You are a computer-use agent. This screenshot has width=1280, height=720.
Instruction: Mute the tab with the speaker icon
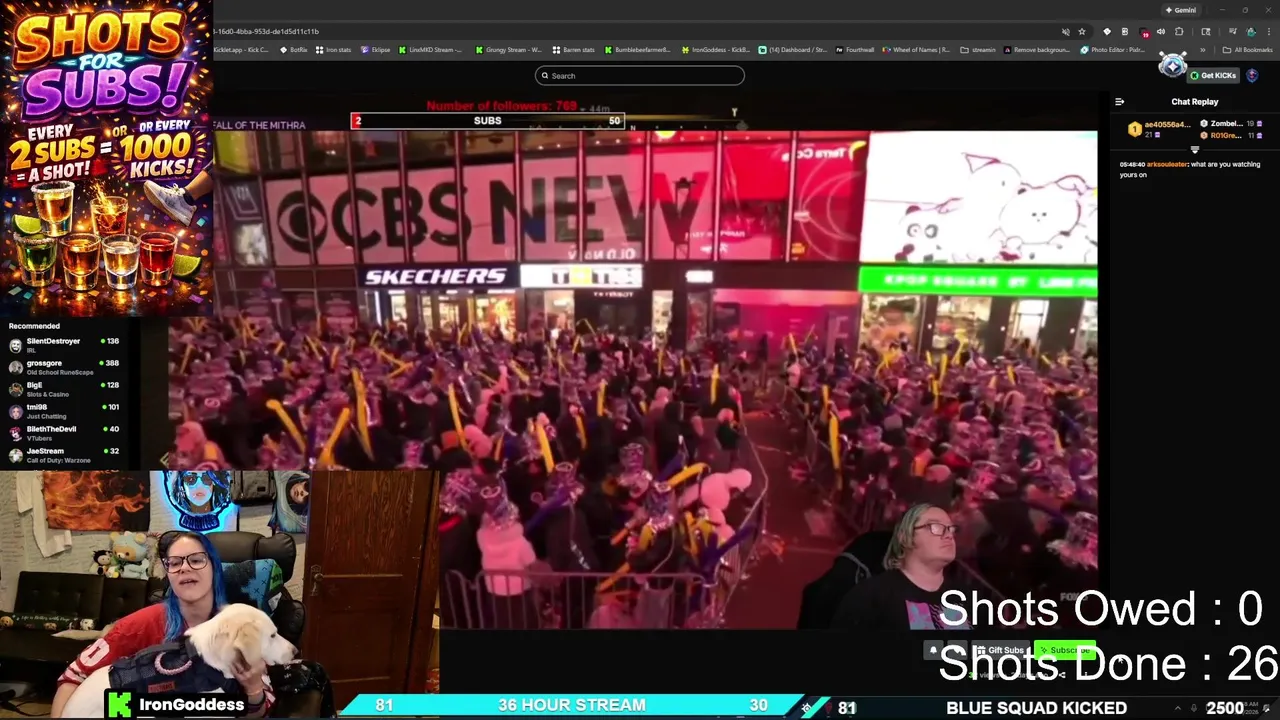[1161, 31]
